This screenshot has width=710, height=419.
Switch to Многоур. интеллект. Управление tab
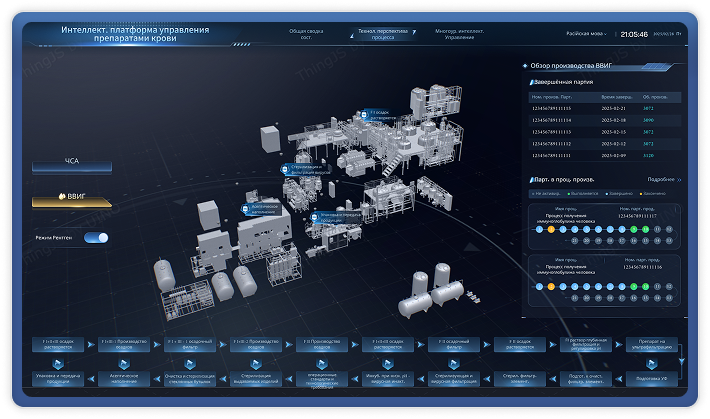coord(459,34)
